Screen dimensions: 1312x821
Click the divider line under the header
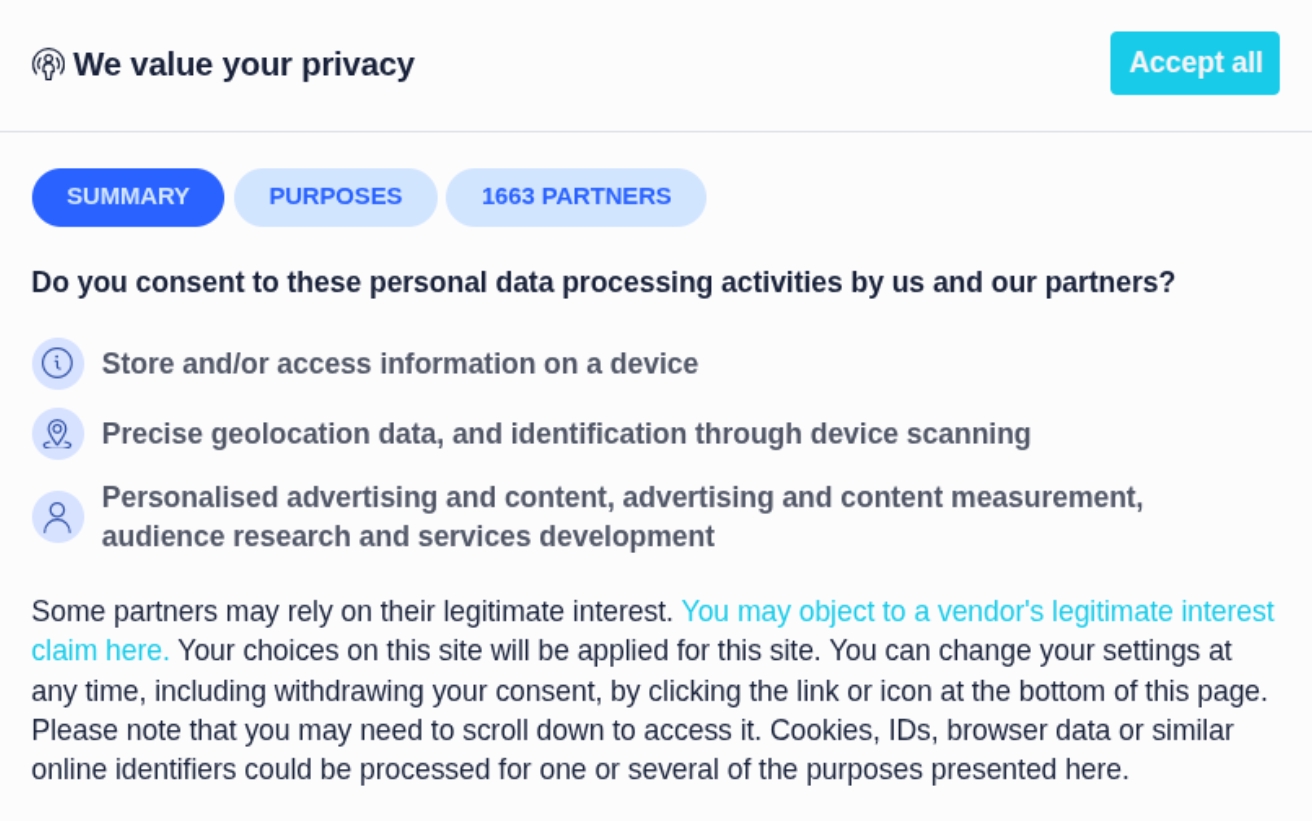point(656,131)
